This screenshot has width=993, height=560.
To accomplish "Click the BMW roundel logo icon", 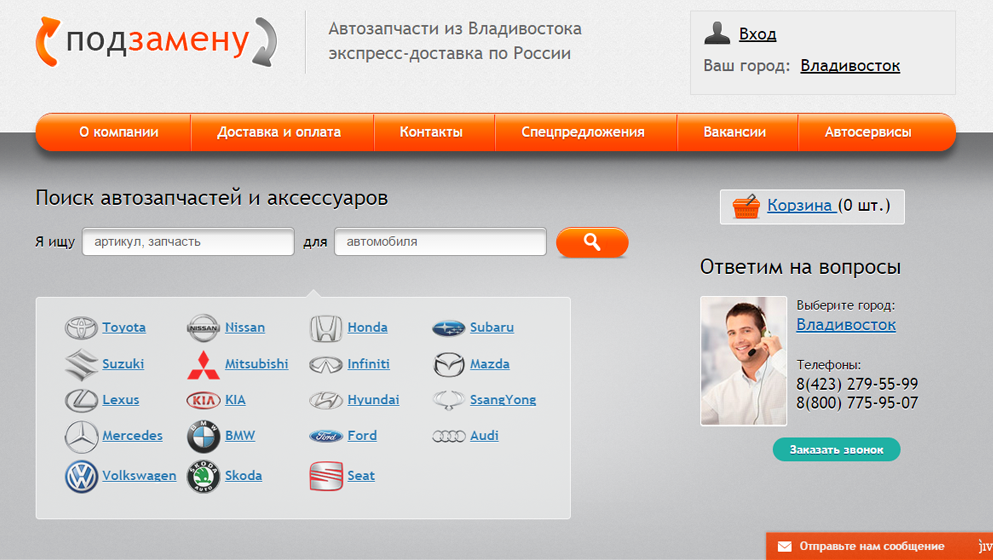I will click(203, 436).
